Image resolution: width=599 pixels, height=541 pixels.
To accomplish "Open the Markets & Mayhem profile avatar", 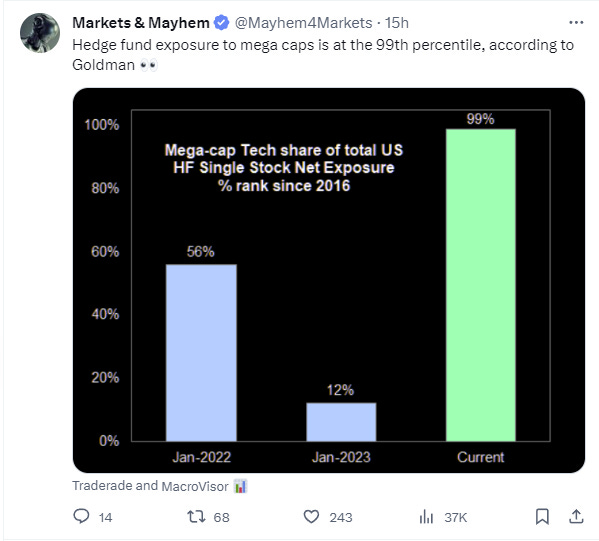I will 40,33.
